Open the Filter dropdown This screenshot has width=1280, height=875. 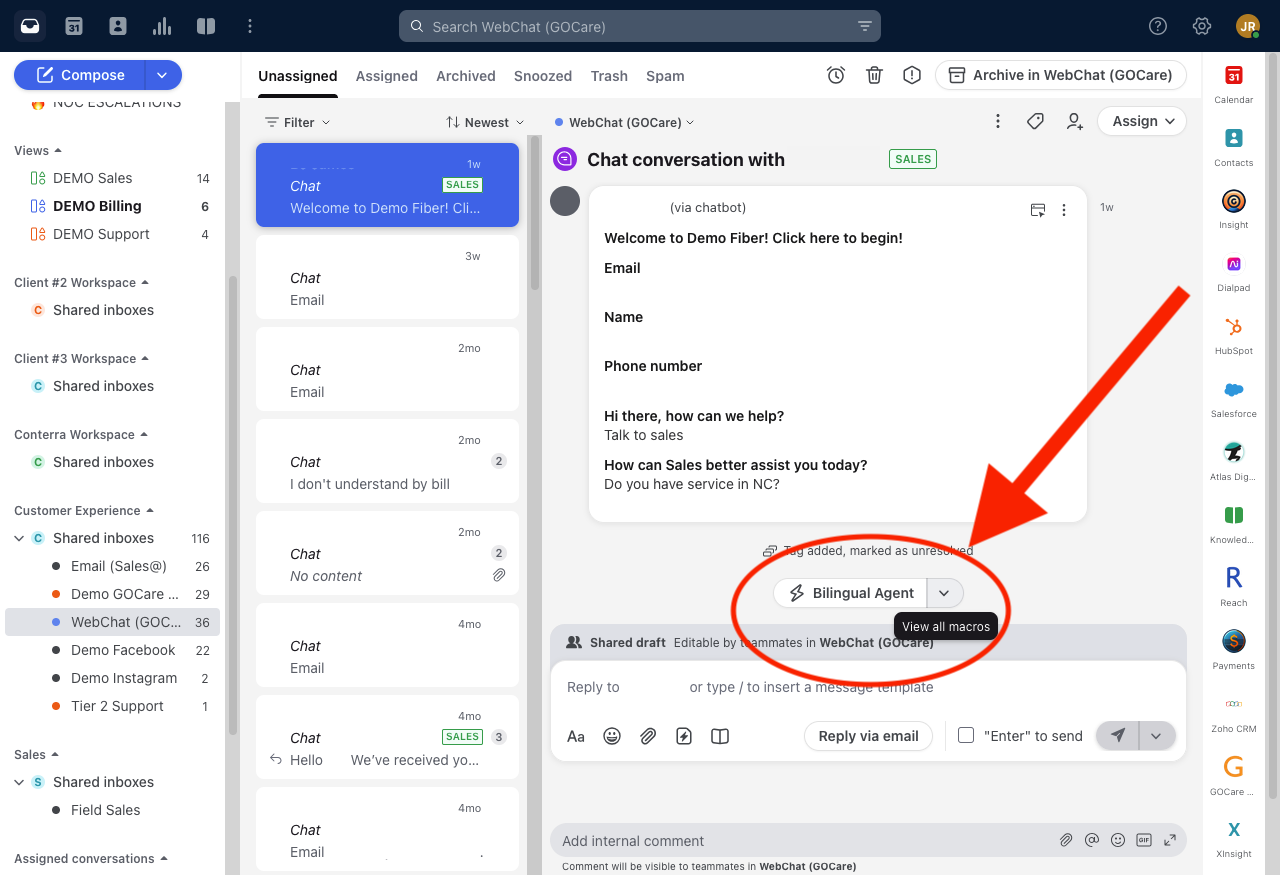(x=297, y=122)
